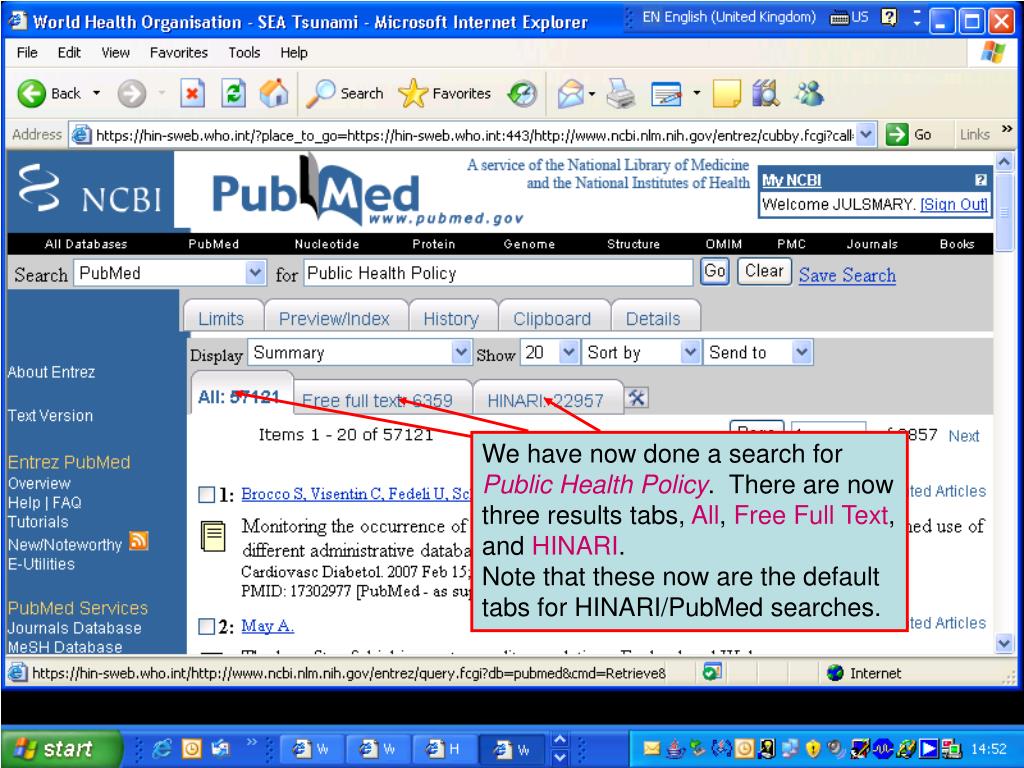Click the tools icon beside HINARI tab
The image size is (1024, 768).
point(637,398)
